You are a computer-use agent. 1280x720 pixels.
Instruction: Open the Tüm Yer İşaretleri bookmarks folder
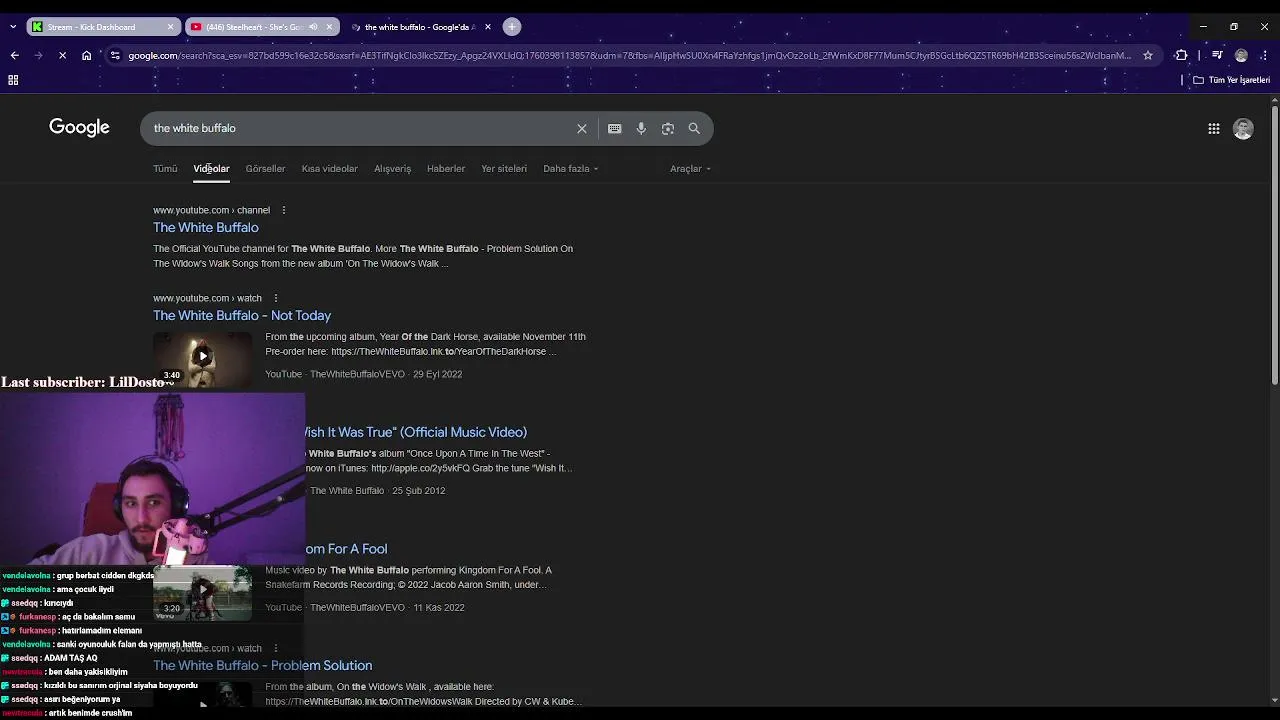[x=1232, y=80]
